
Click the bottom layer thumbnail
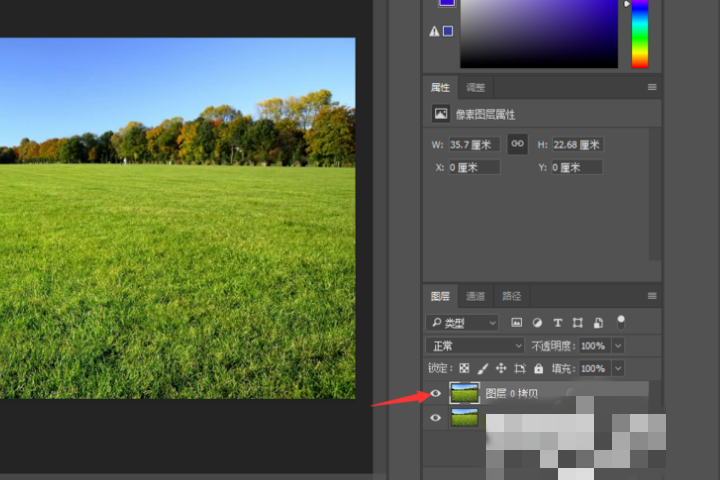pos(464,418)
